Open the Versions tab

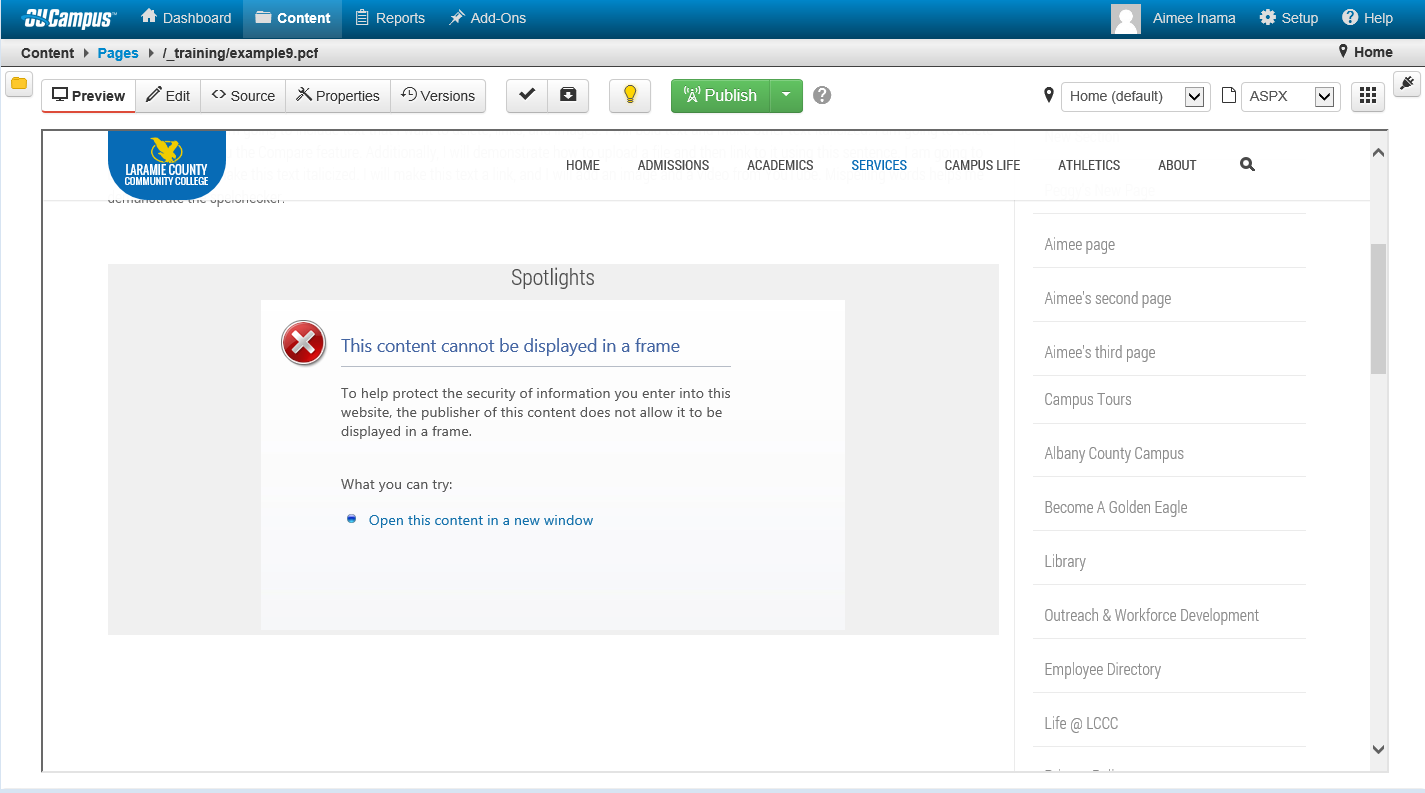pyautogui.click(x=438, y=96)
